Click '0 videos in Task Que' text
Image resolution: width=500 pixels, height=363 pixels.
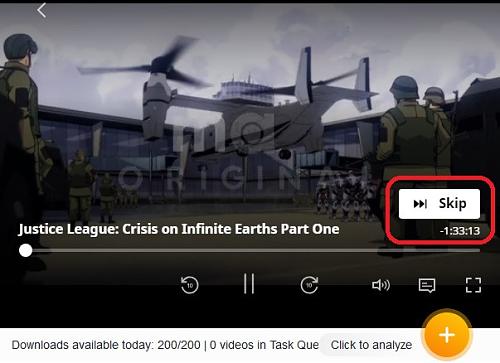(x=264, y=345)
